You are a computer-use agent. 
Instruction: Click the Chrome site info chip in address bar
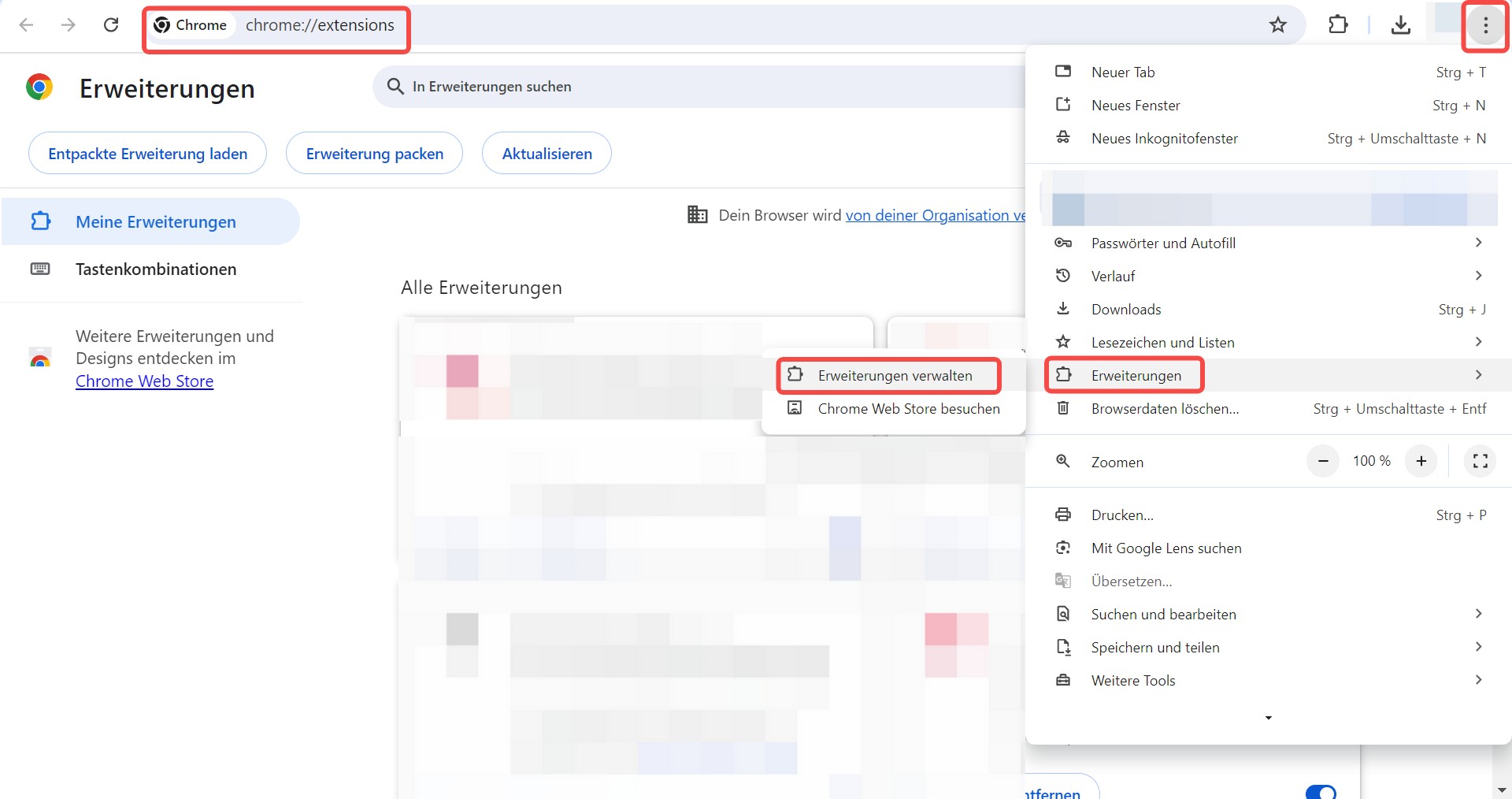pos(191,25)
